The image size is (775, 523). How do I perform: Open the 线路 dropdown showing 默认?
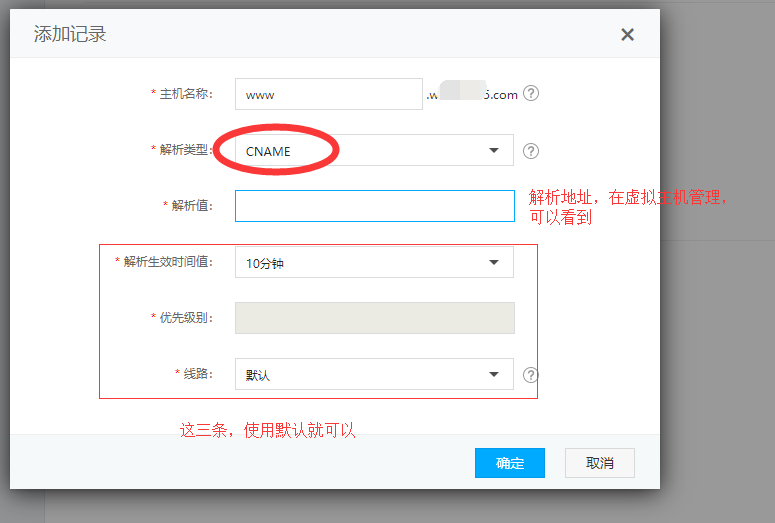374,375
